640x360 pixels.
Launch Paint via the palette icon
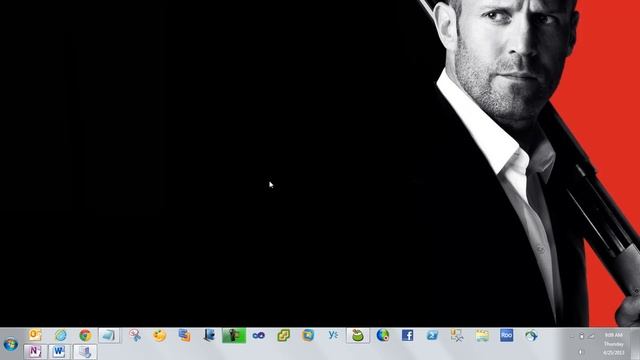click(x=160, y=336)
